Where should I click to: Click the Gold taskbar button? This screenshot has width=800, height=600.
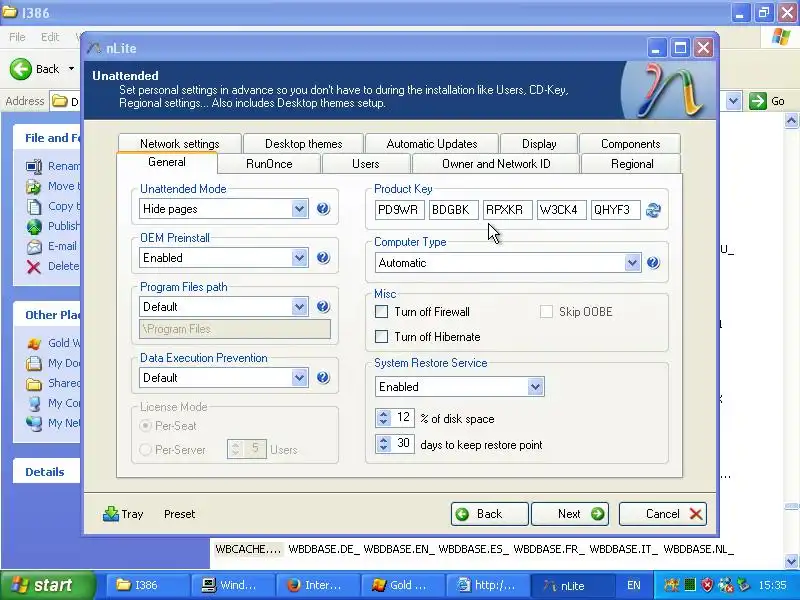coord(402,585)
